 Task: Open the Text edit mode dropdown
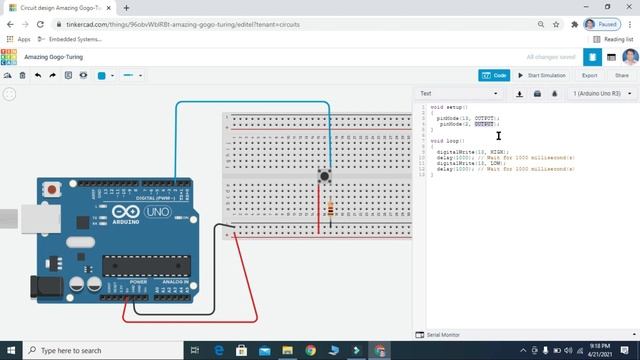pyautogui.click(x=459, y=93)
